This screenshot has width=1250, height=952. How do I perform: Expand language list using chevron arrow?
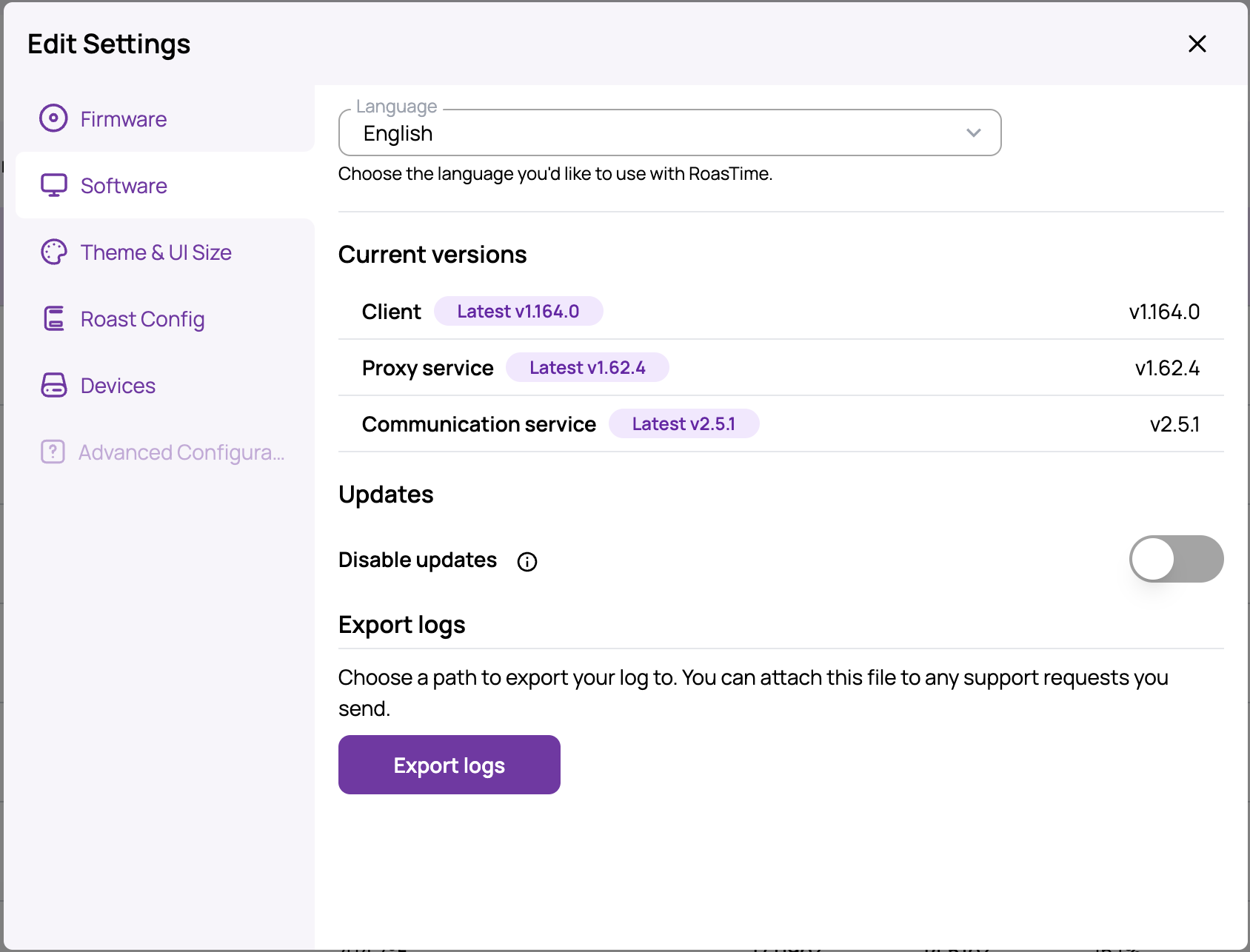pos(973,133)
